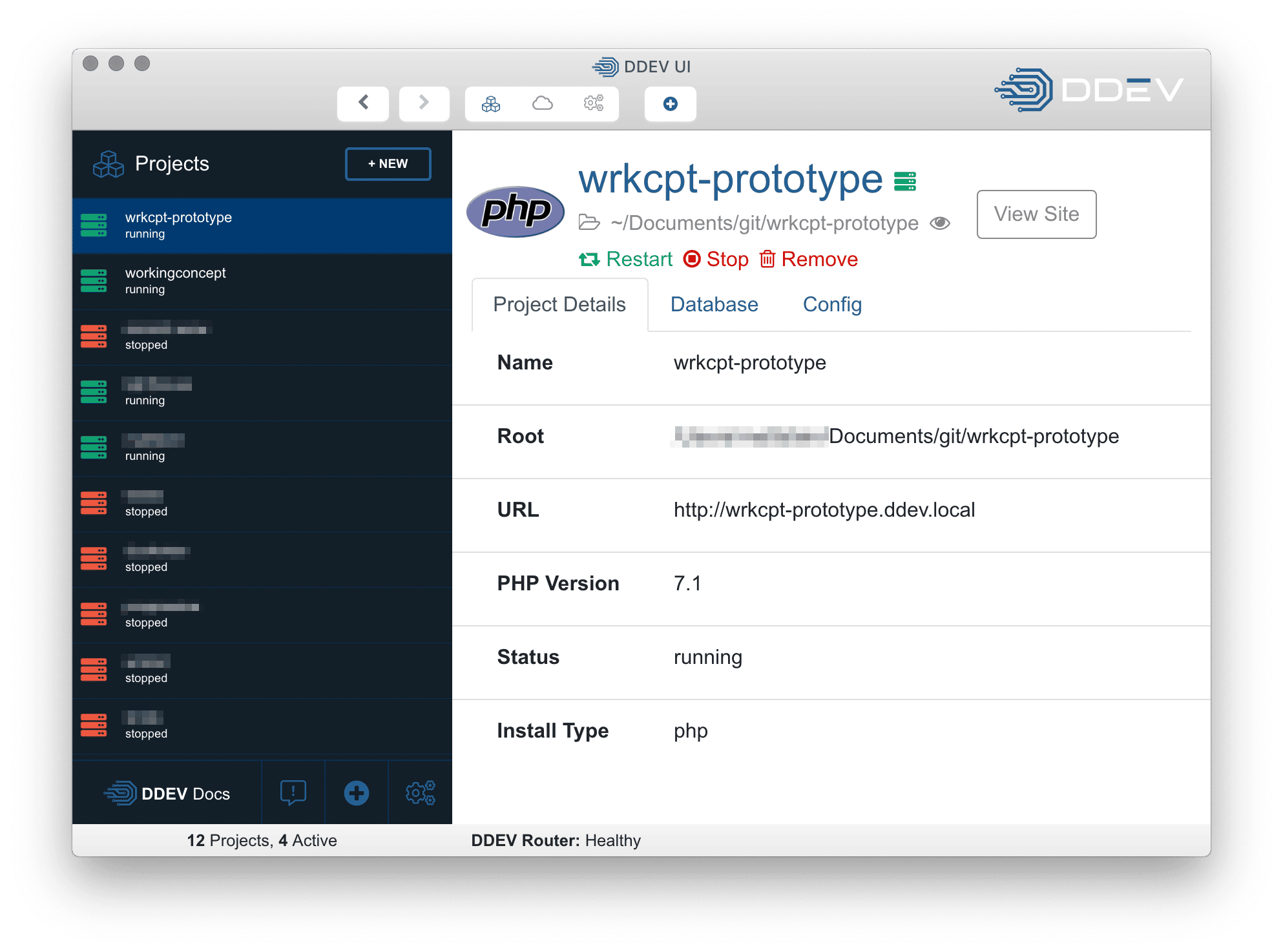The image size is (1283, 952).
Task: Click the PHP logo of the project
Action: pos(516,211)
